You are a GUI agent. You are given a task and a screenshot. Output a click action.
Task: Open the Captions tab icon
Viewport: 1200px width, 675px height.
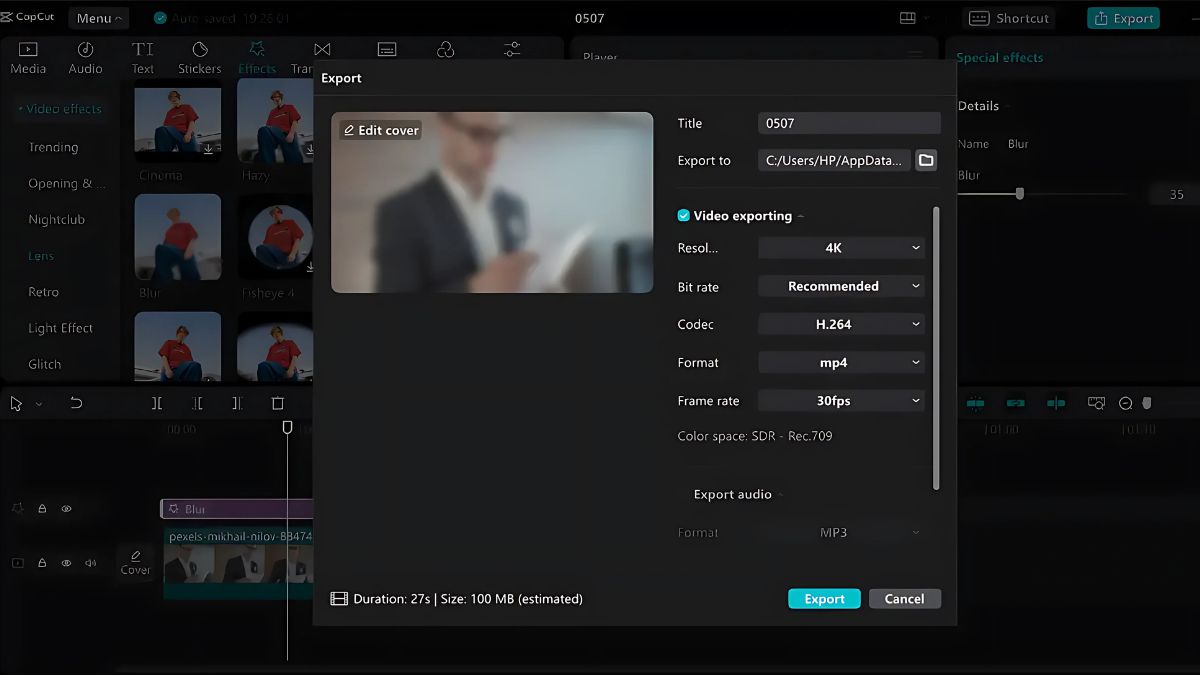387,50
